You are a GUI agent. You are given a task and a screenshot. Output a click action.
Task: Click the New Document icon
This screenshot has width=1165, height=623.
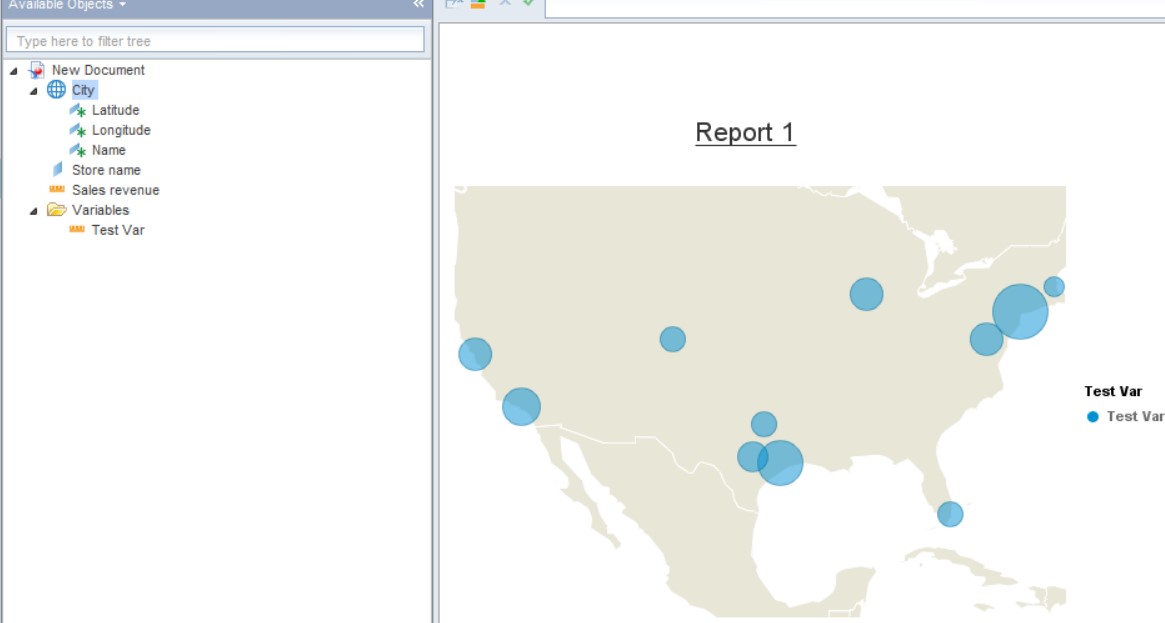click(35, 70)
